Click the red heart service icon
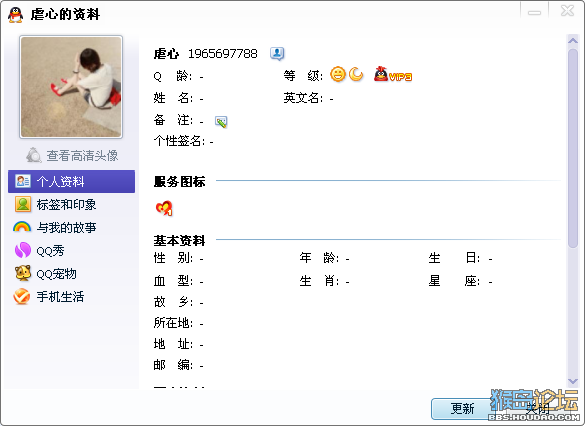 [164, 208]
